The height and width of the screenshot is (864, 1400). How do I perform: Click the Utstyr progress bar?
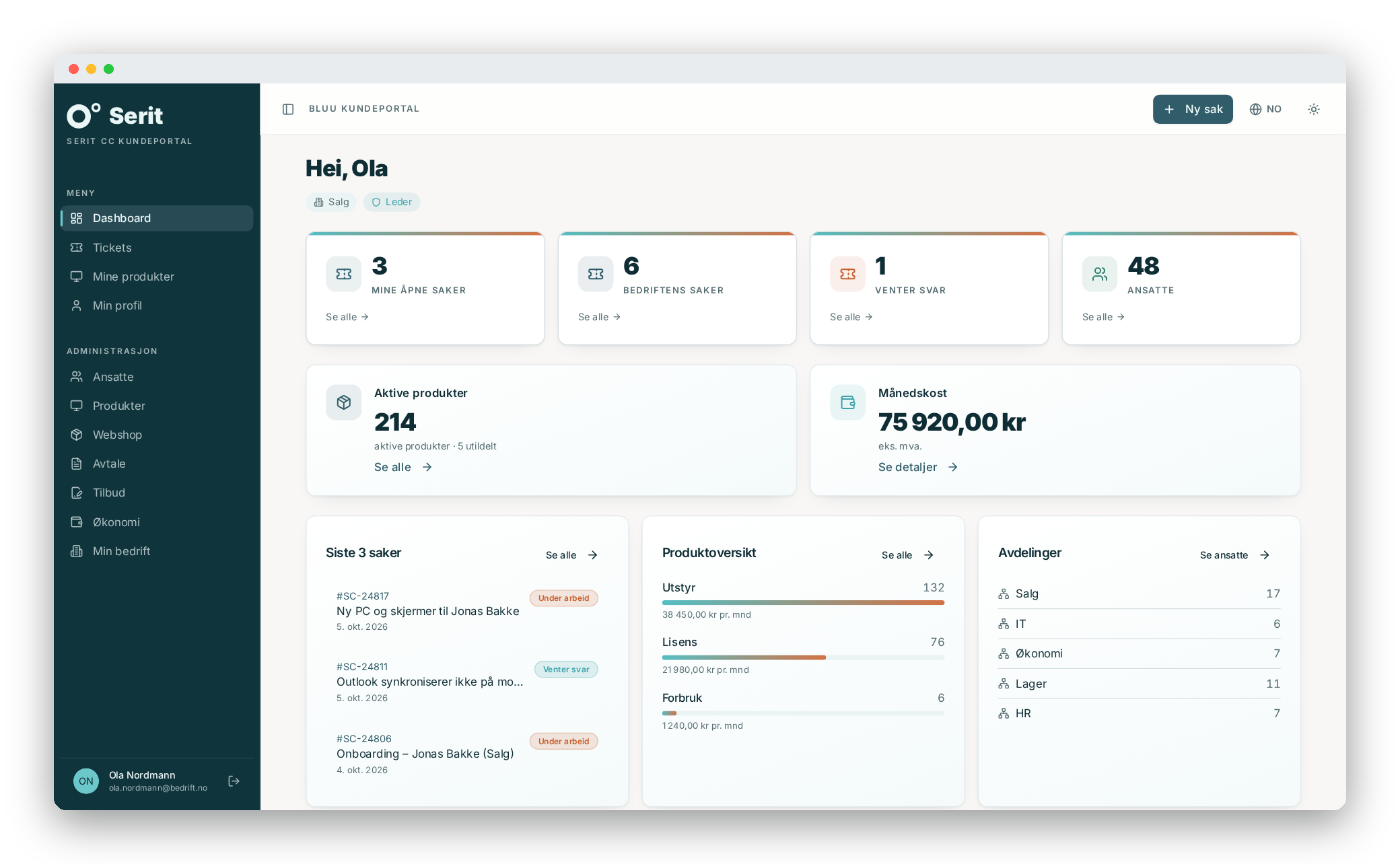803,602
